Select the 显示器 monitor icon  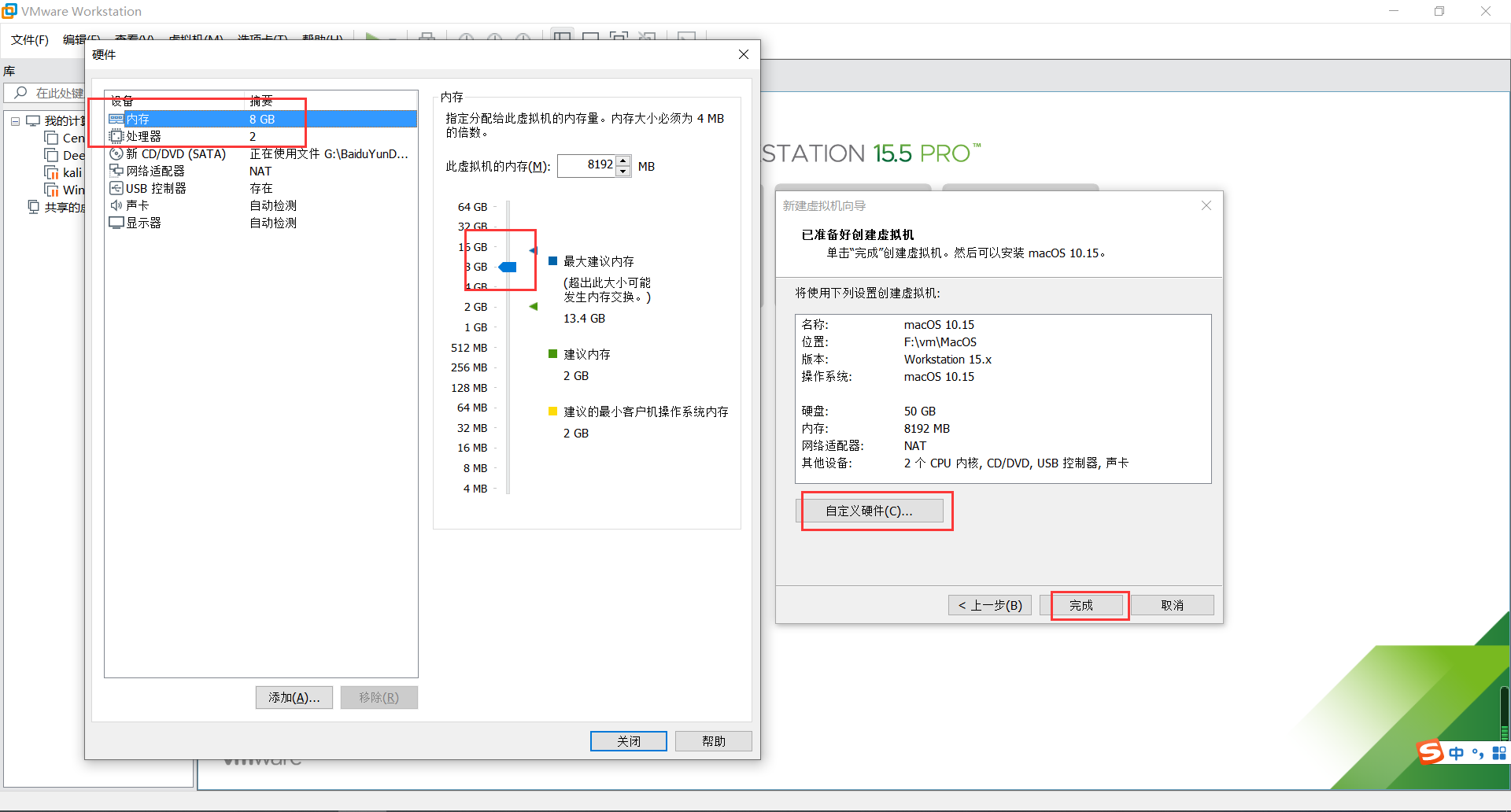(x=116, y=223)
